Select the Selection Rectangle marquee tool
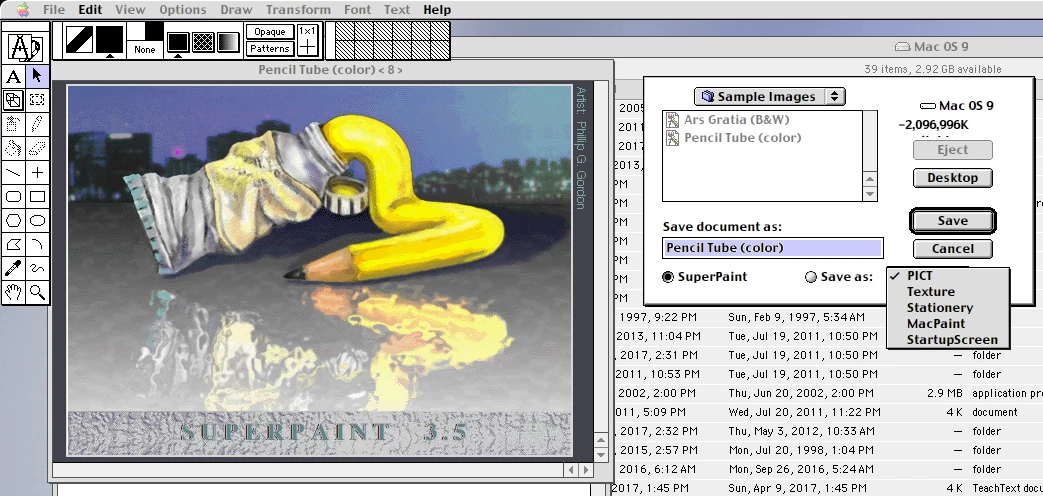Screen dimensions: 1043x496 click(37, 100)
